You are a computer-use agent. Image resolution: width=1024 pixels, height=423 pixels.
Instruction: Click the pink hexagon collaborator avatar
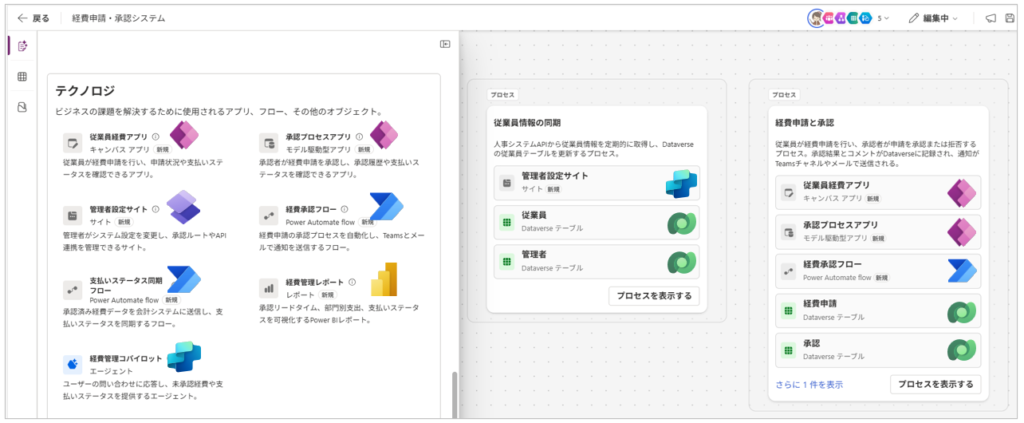[x=829, y=18]
